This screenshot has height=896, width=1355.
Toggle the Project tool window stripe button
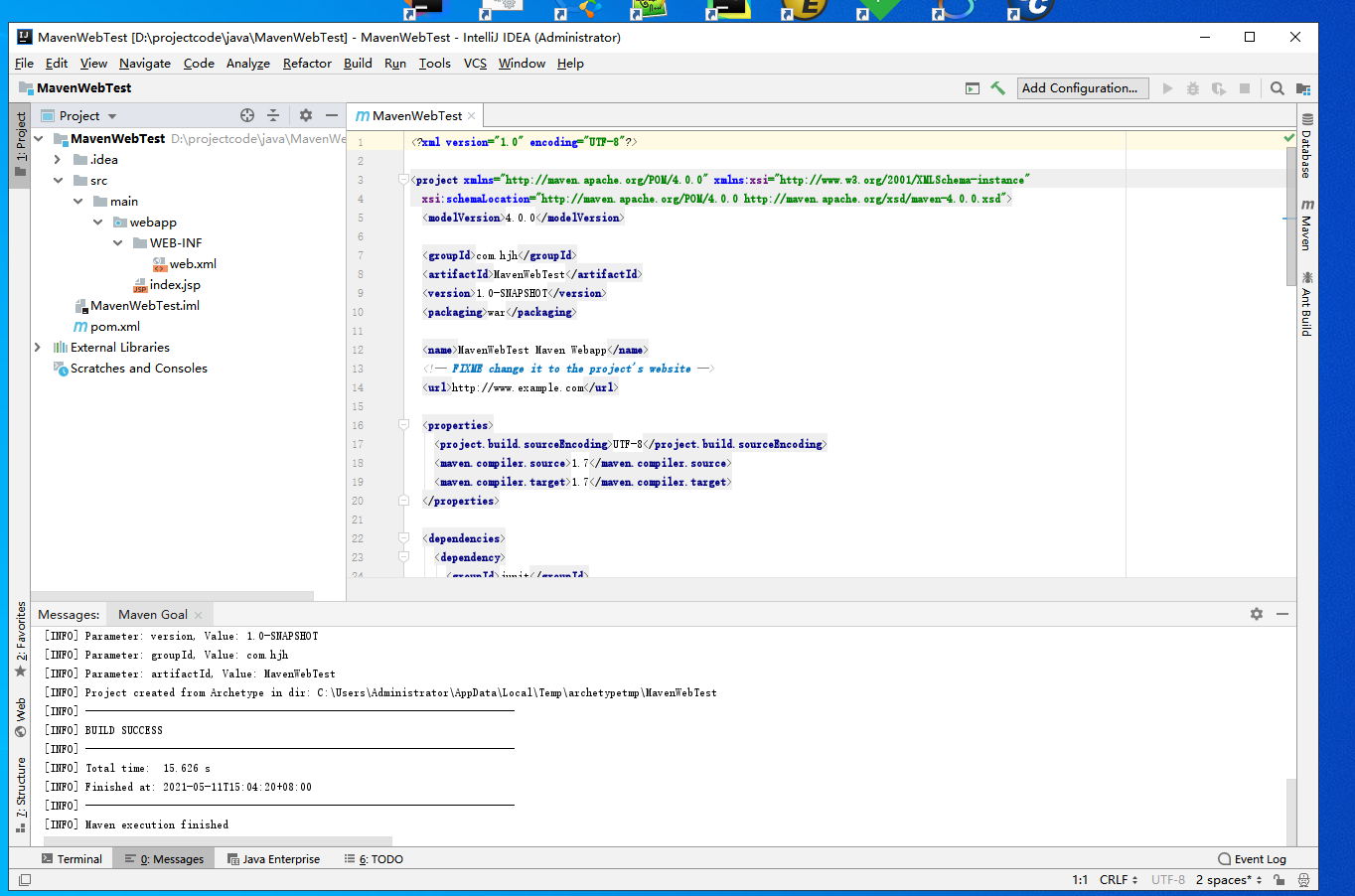(20, 144)
